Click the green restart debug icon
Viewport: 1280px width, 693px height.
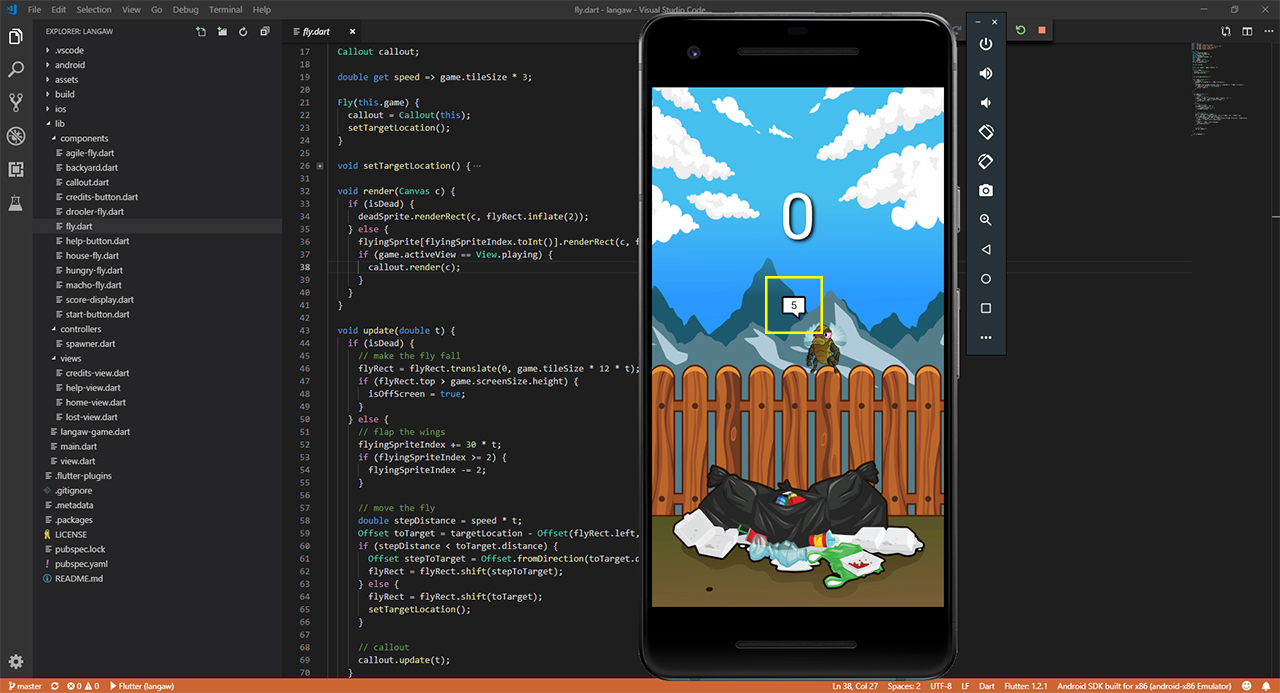tap(1020, 30)
